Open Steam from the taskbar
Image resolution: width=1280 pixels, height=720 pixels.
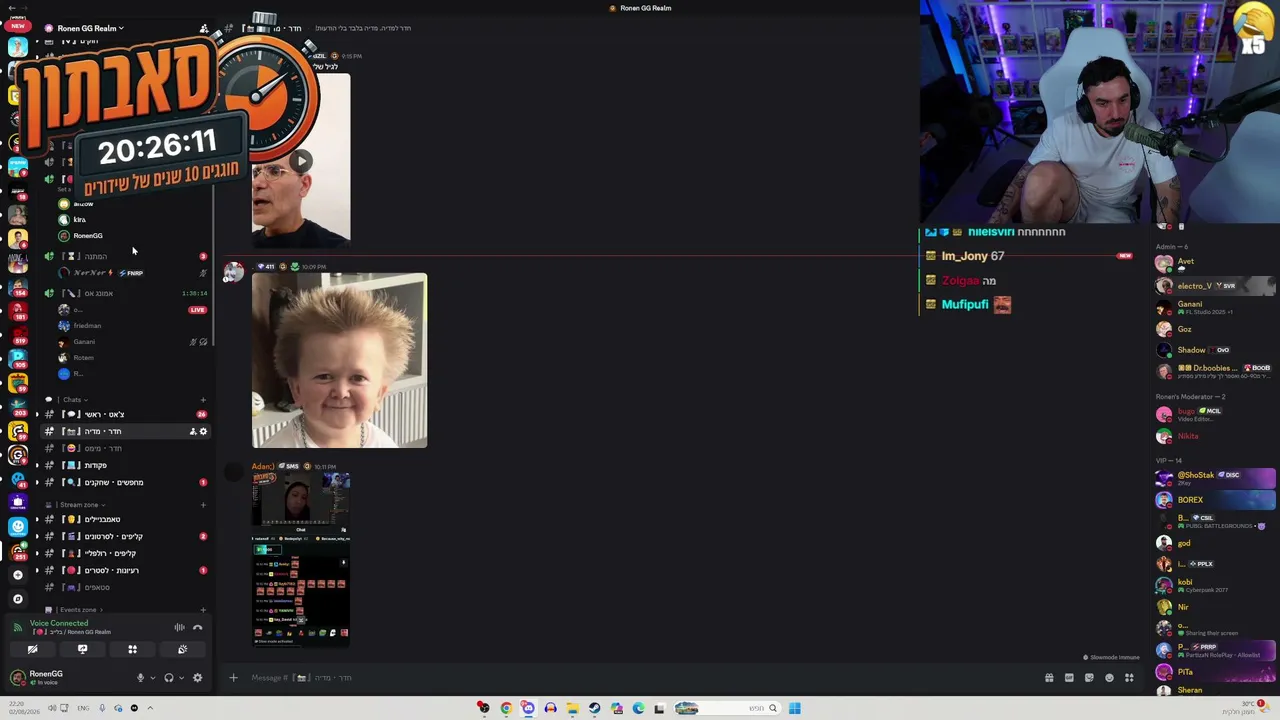pos(594,708)
